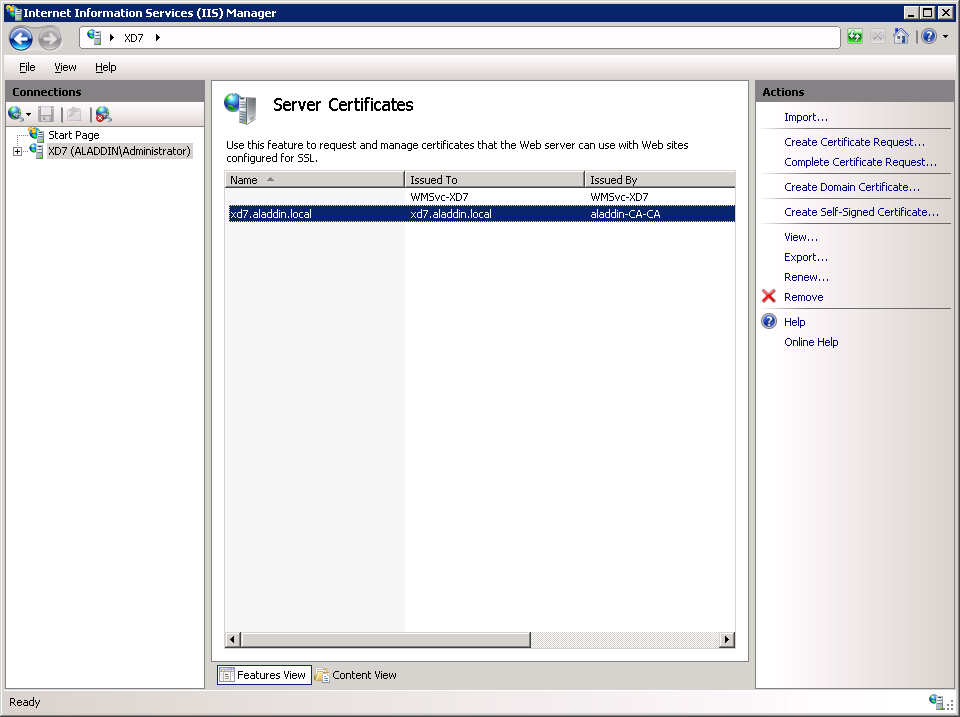Click the Delete Connection icon
Viewport: 960px width, 717px height.
coord(103,114)
